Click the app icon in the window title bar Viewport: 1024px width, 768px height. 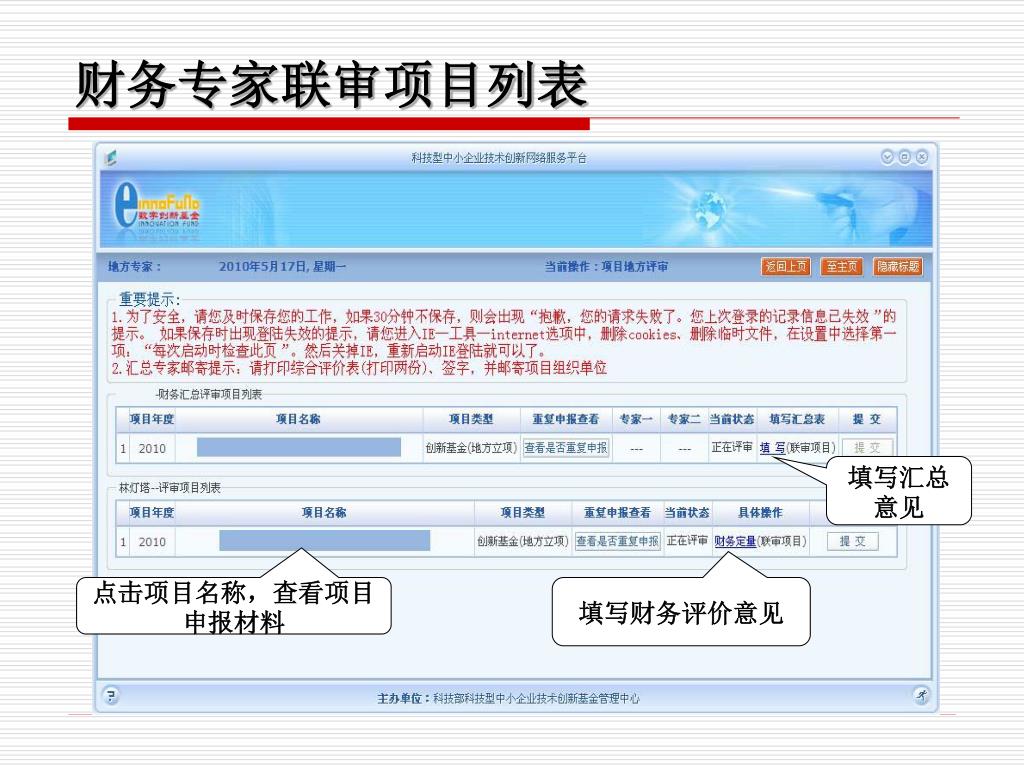[x=112, y=157]
